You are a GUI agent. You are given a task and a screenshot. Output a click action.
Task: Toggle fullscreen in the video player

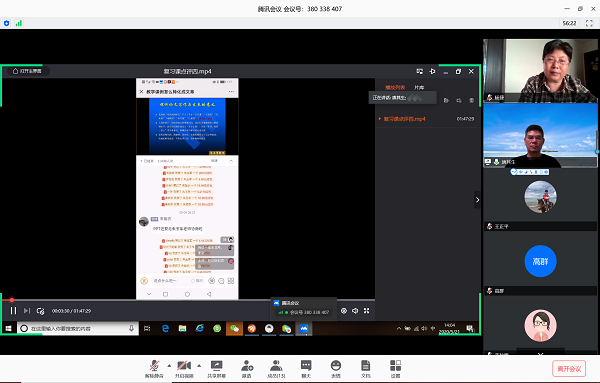click(367, 311)
